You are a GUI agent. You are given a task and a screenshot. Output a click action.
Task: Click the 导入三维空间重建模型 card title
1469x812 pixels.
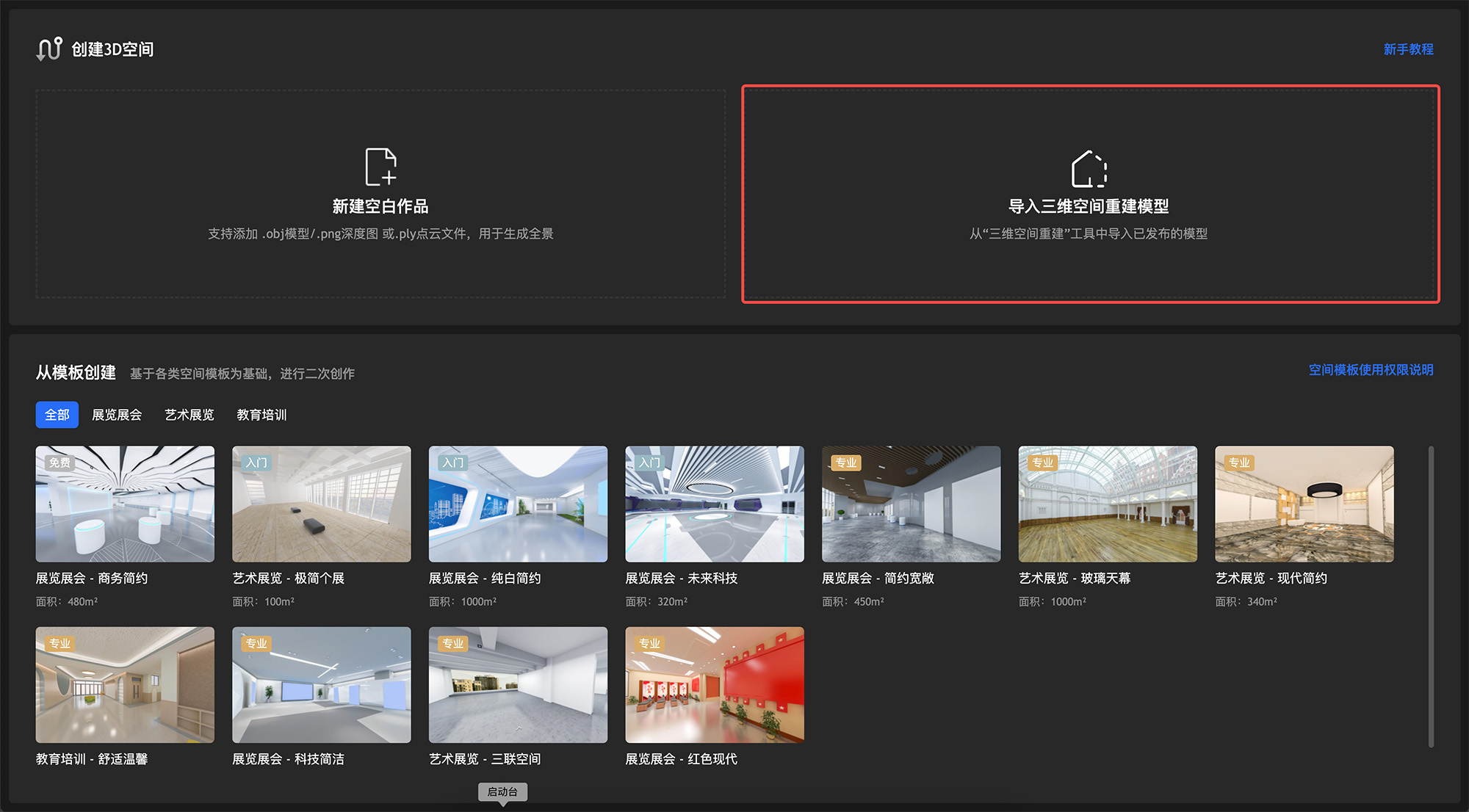pyautogui.click(x=1089, y=206)
